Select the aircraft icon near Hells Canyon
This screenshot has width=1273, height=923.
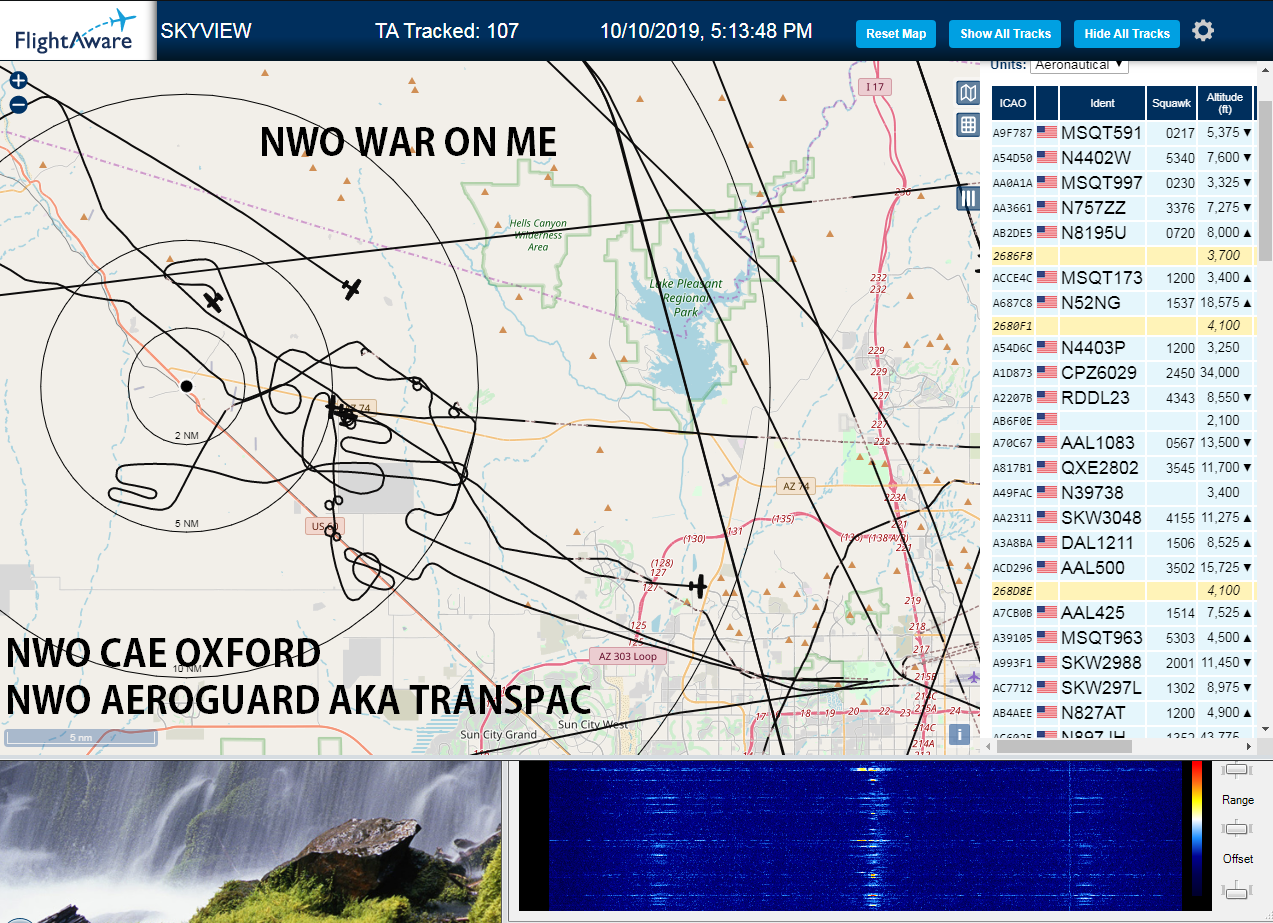tap(351, 288)
